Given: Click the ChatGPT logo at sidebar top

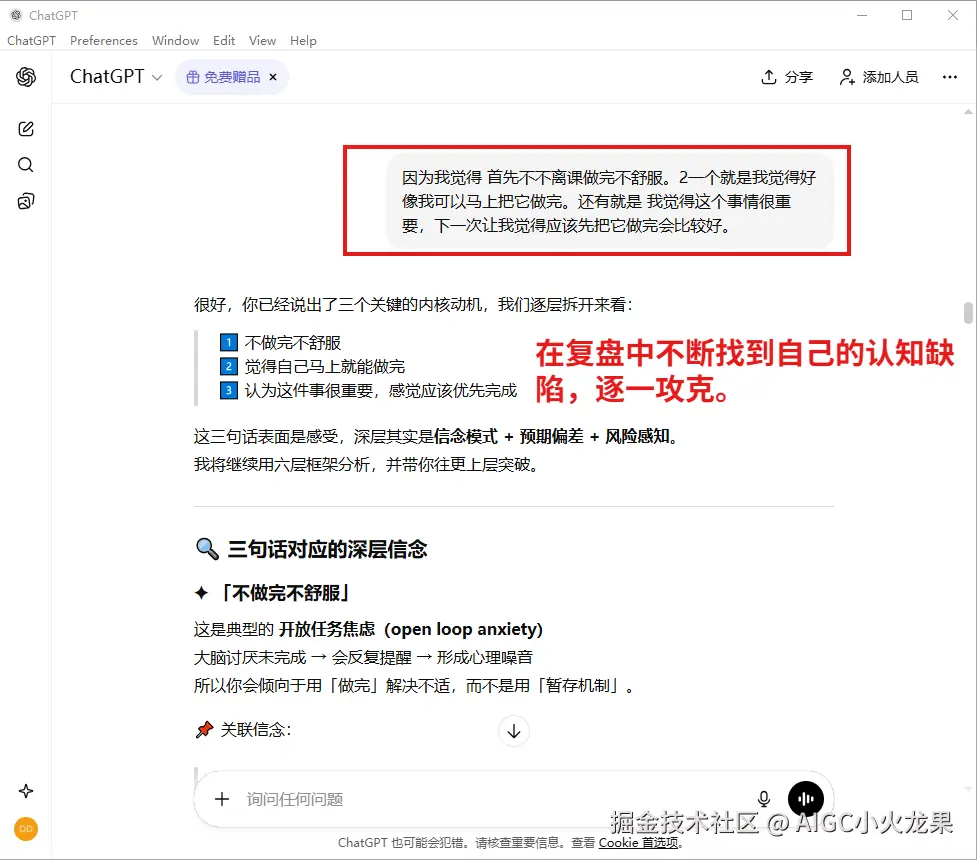Looking at the screenshot, I should tap(25, 77).
